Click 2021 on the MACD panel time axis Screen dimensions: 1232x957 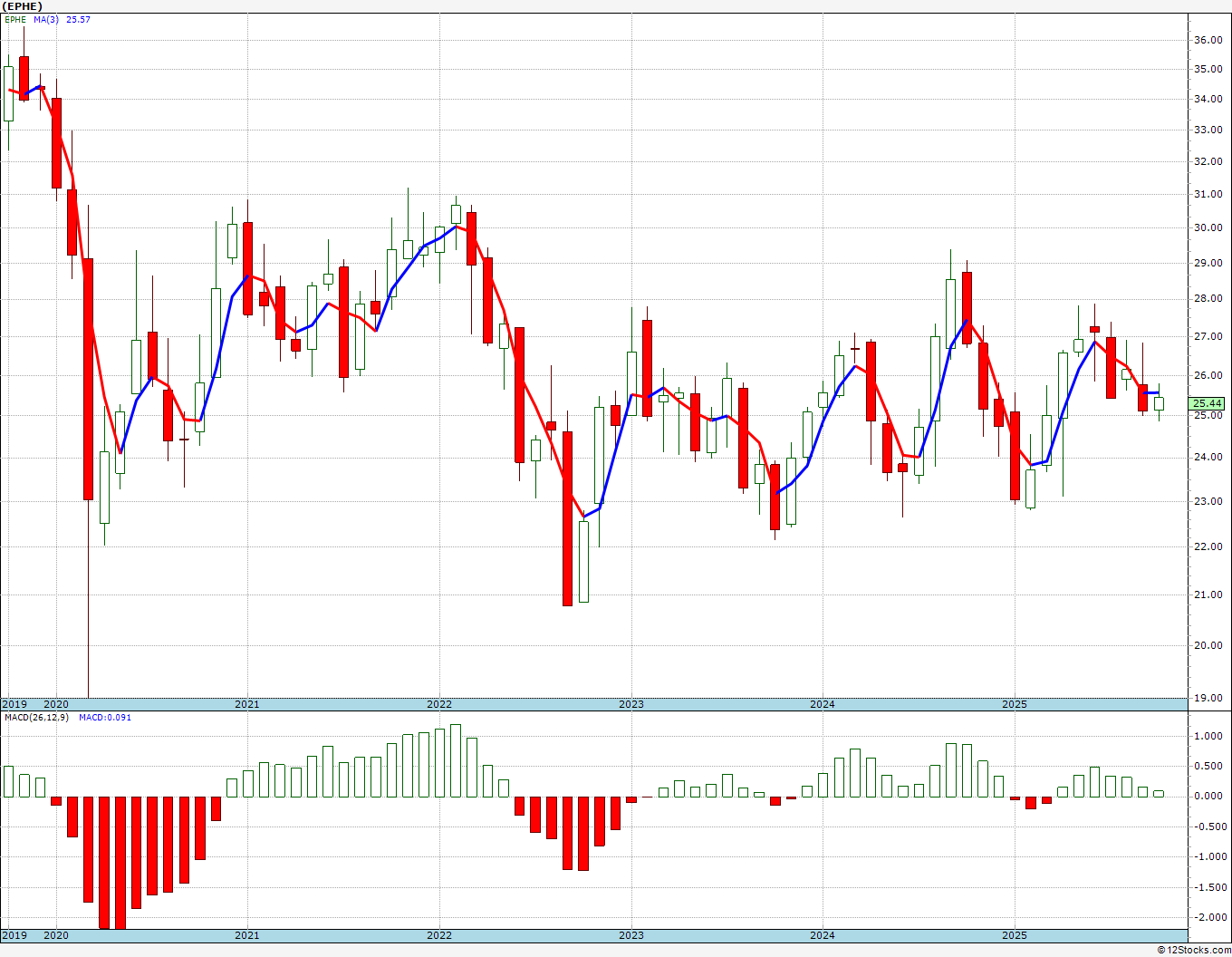(247, 935)
